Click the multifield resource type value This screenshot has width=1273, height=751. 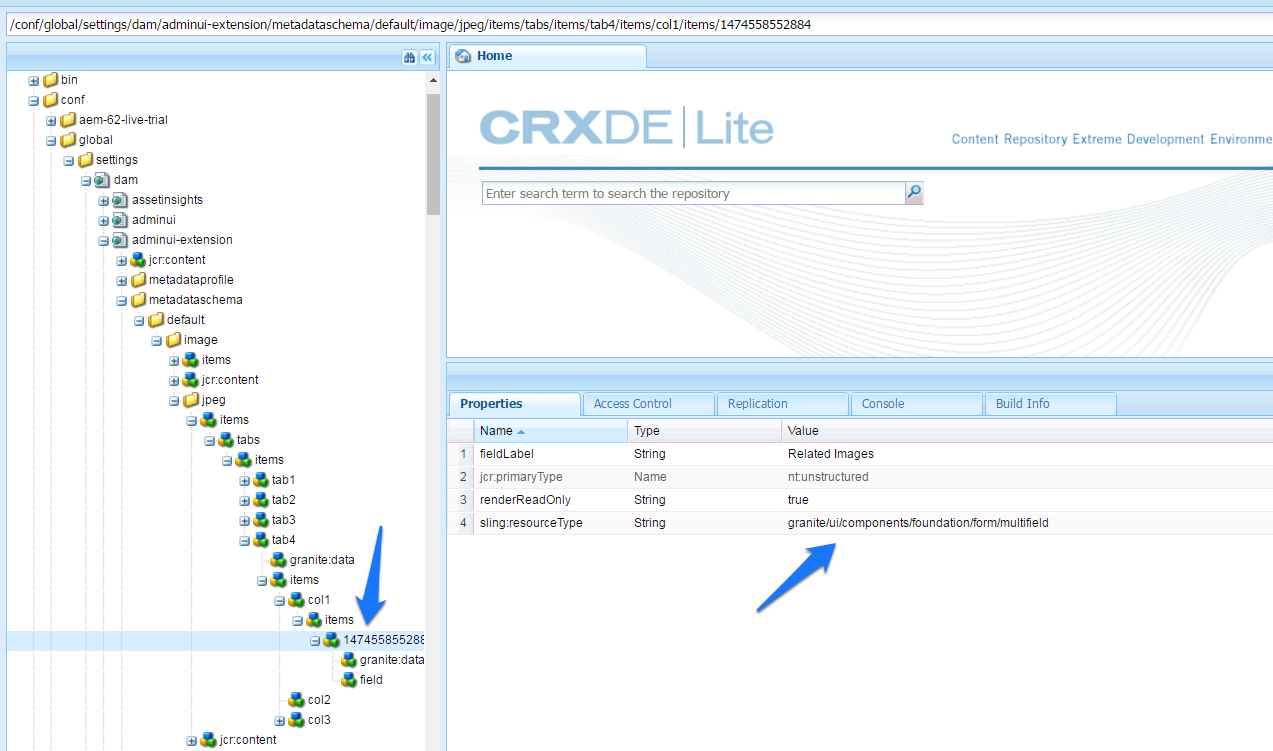(x=918, y=523)
